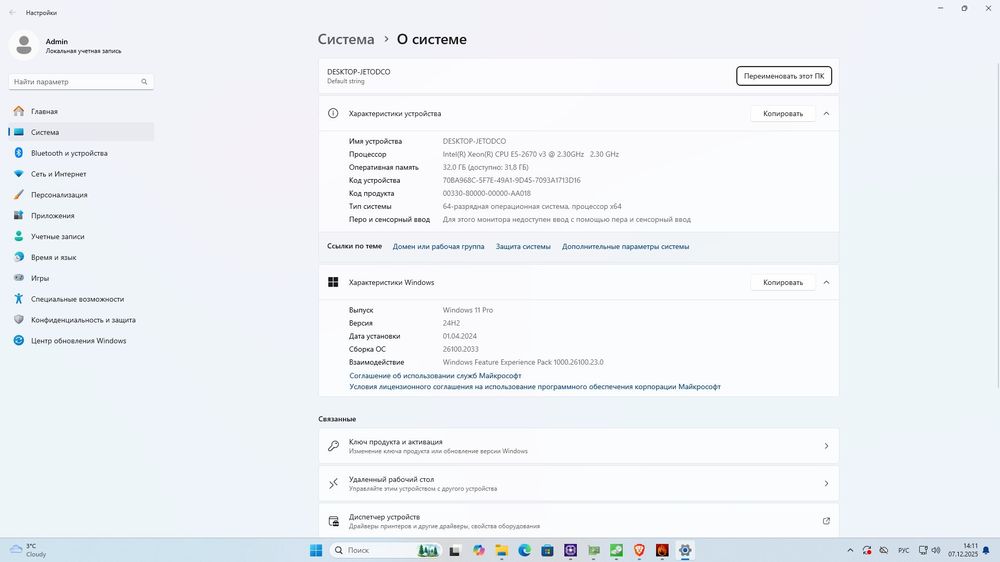Select the Система section in sidebar
Screen dimensions: 1000x562
point(81,132)
